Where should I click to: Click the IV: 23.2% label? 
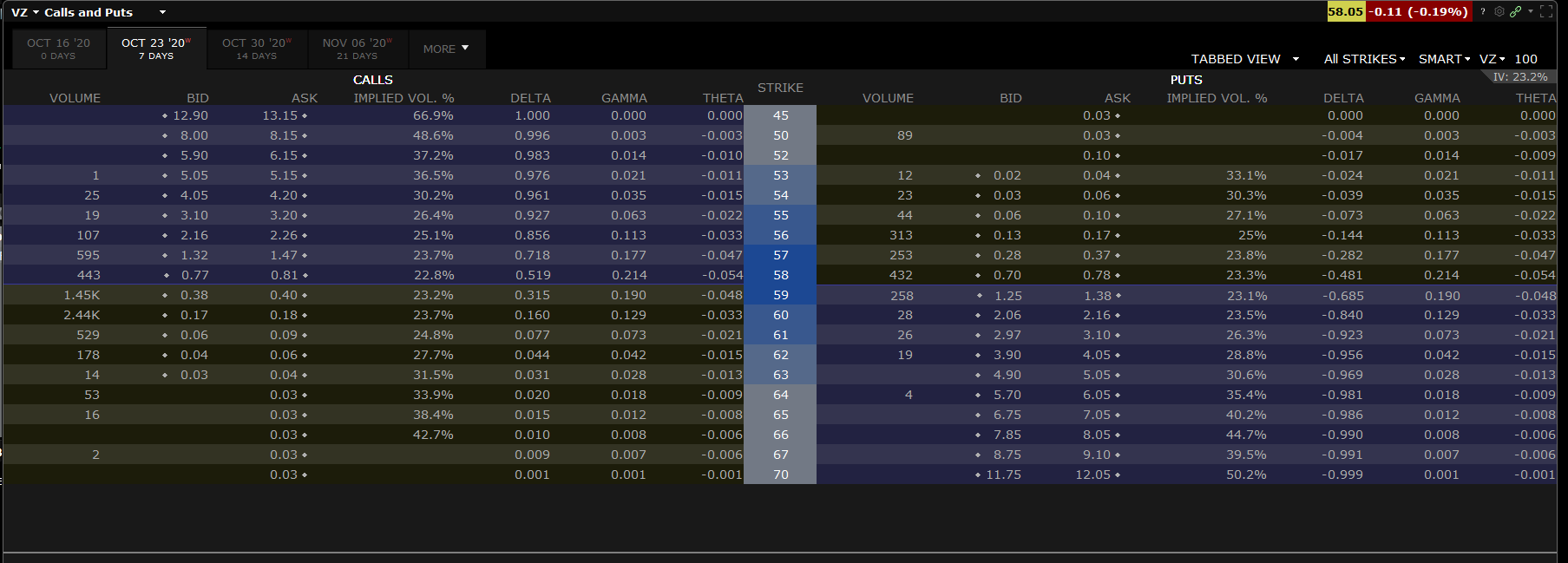click(x=1519, y=77)
